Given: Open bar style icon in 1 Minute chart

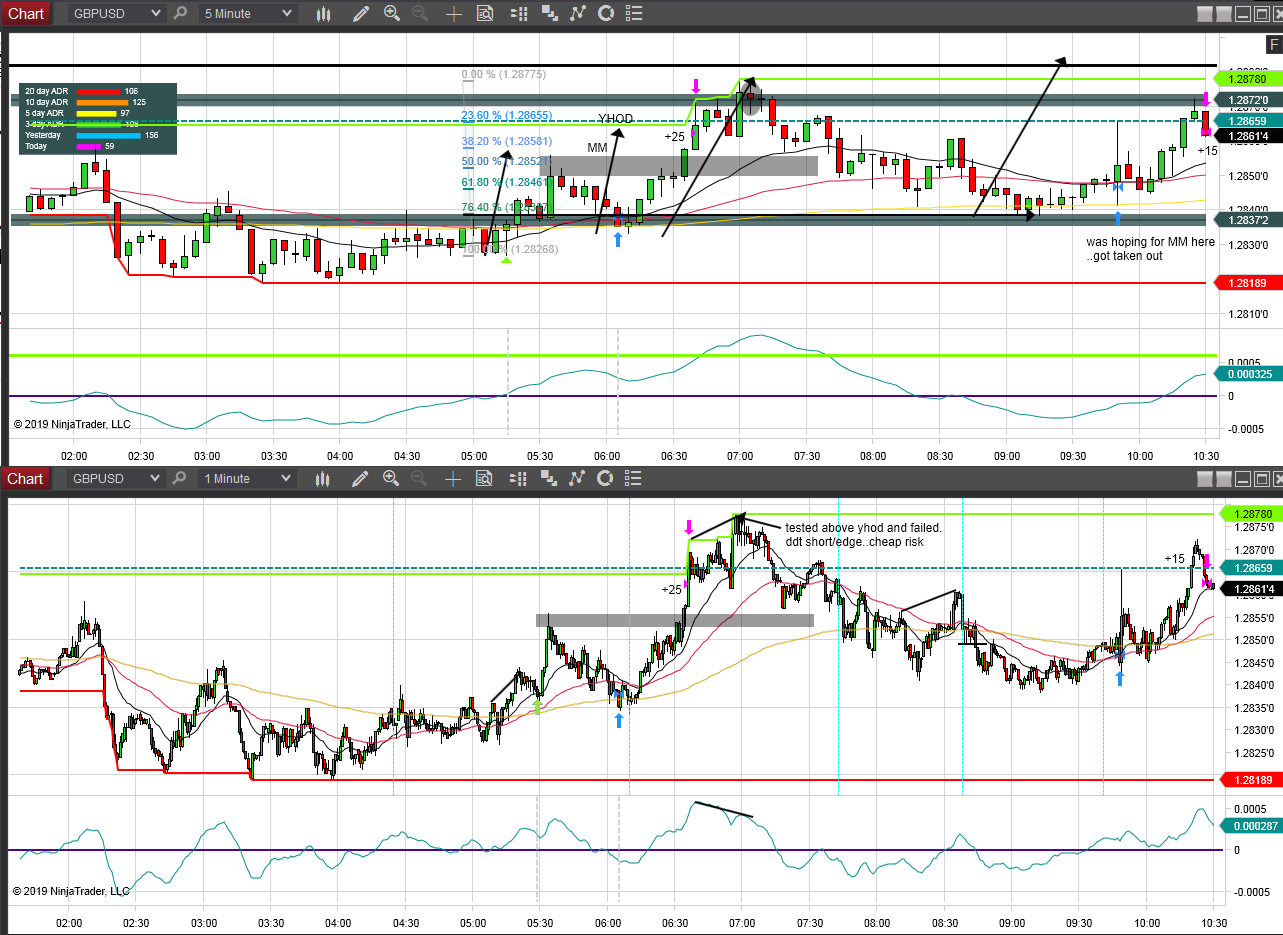Looking at the screenshot, I should click(x=323, y=478).
